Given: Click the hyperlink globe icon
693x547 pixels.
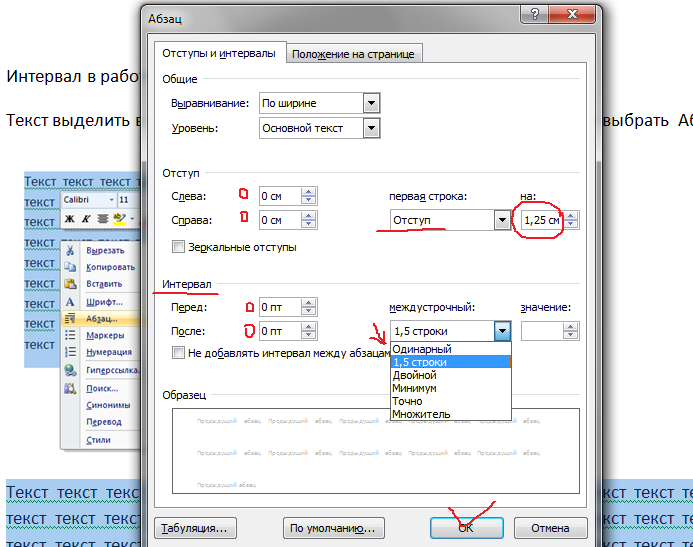Looking at the screenshot, I should click(70, 370).
